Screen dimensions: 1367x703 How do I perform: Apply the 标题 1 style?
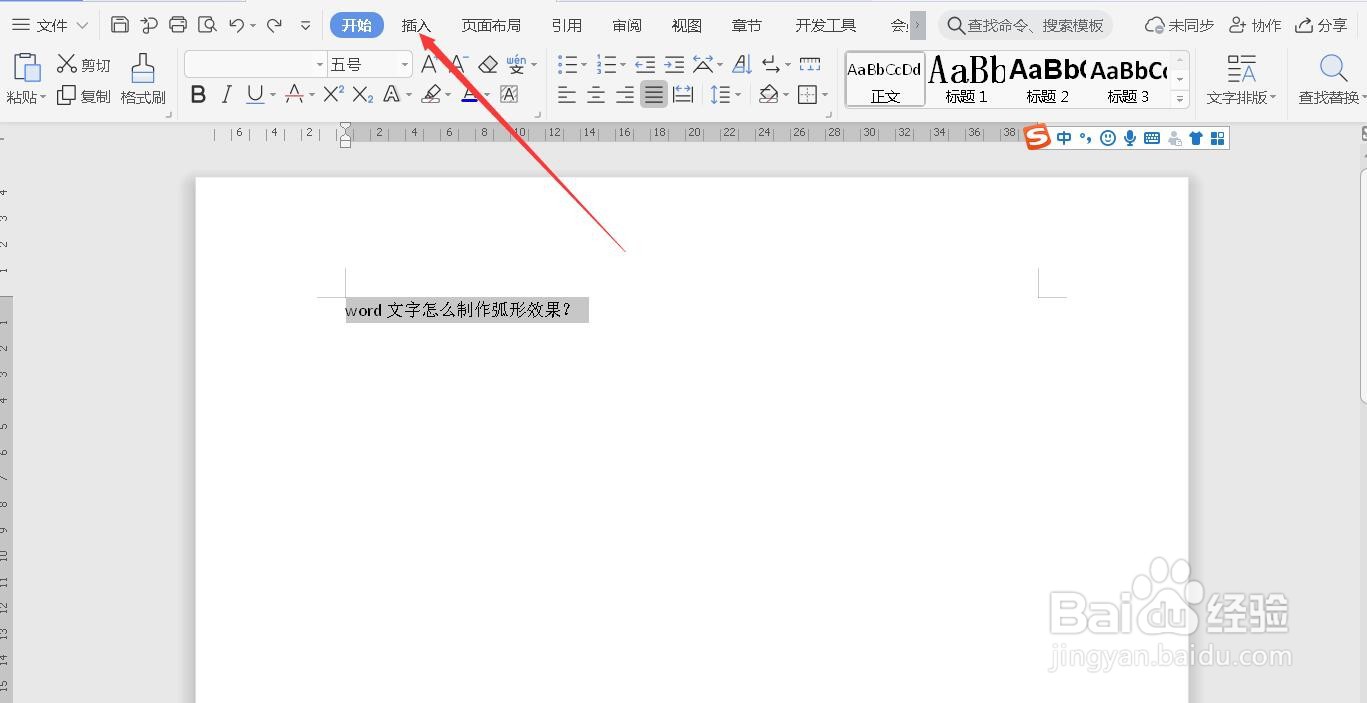click(966, 80)
